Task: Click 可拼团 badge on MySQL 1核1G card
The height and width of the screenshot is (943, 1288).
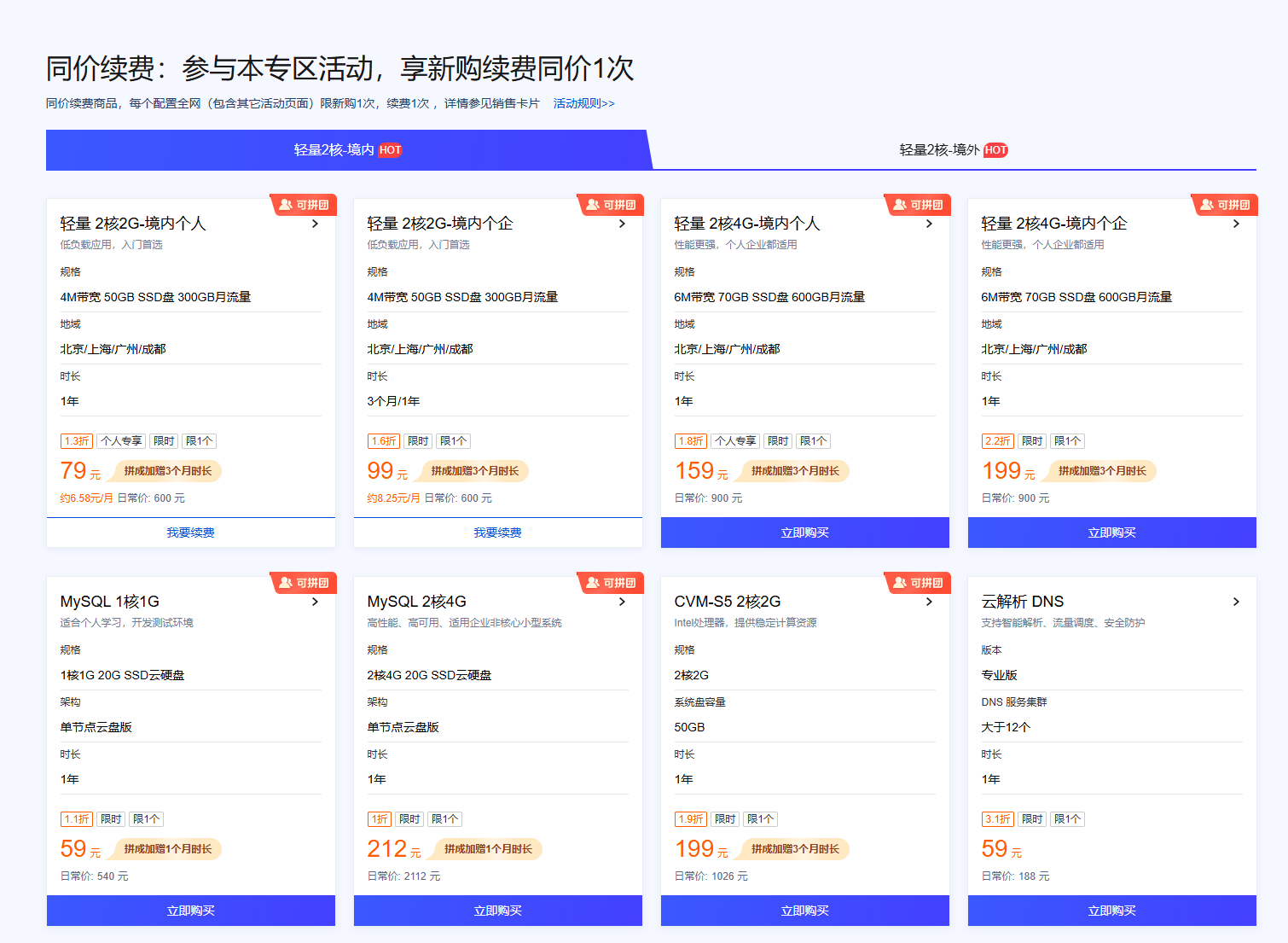Action: point(304,583)
